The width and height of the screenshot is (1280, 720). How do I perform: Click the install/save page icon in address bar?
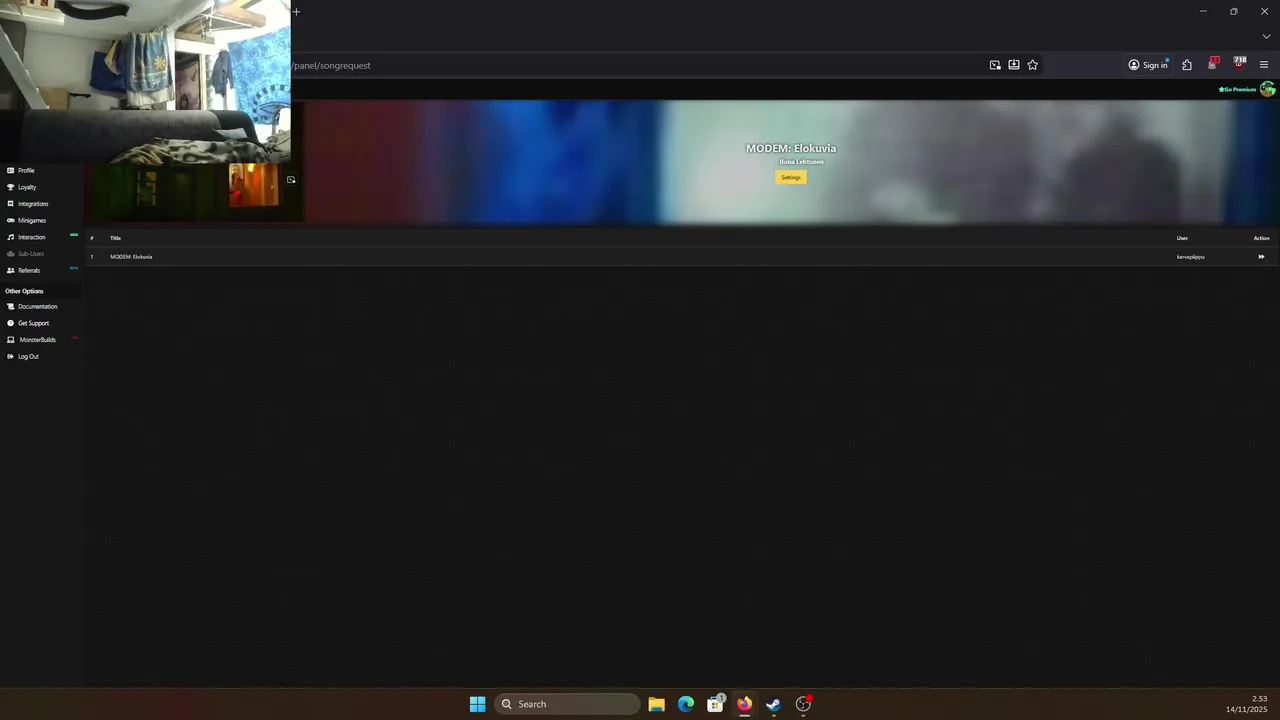1014,65
